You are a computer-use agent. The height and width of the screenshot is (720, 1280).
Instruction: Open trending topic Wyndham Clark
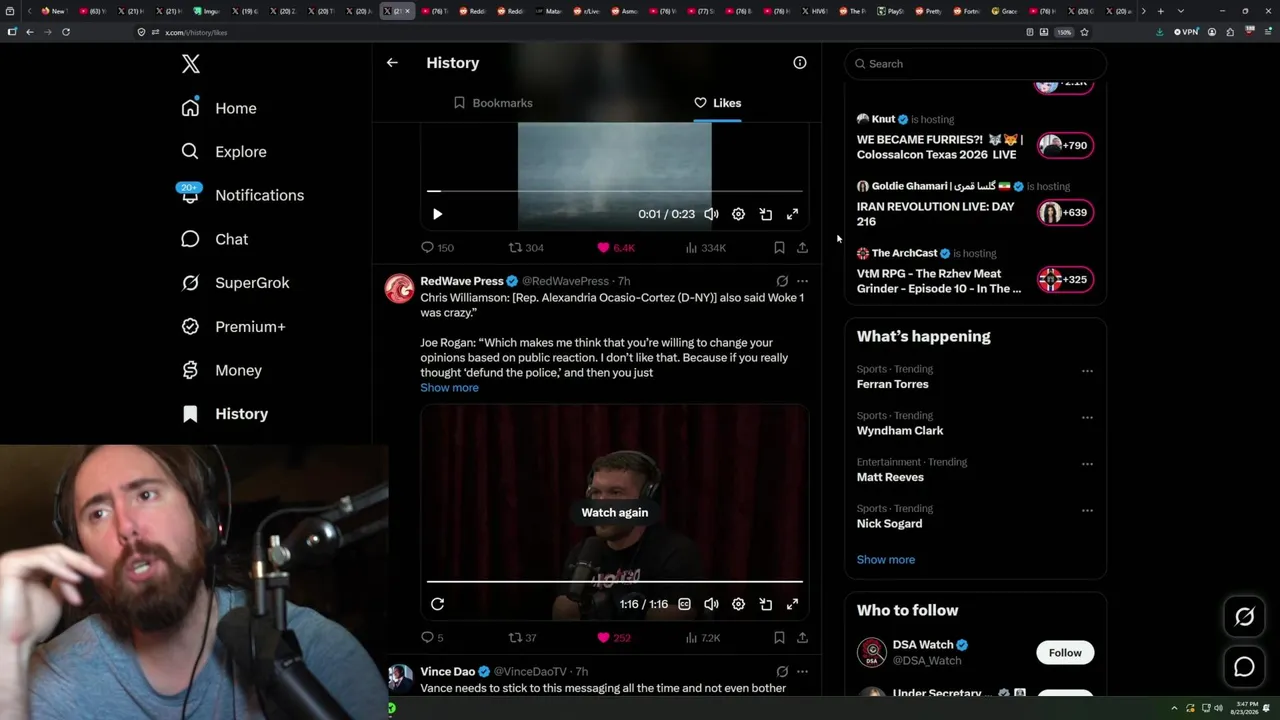pyautogui.click(x=900, y=431)
